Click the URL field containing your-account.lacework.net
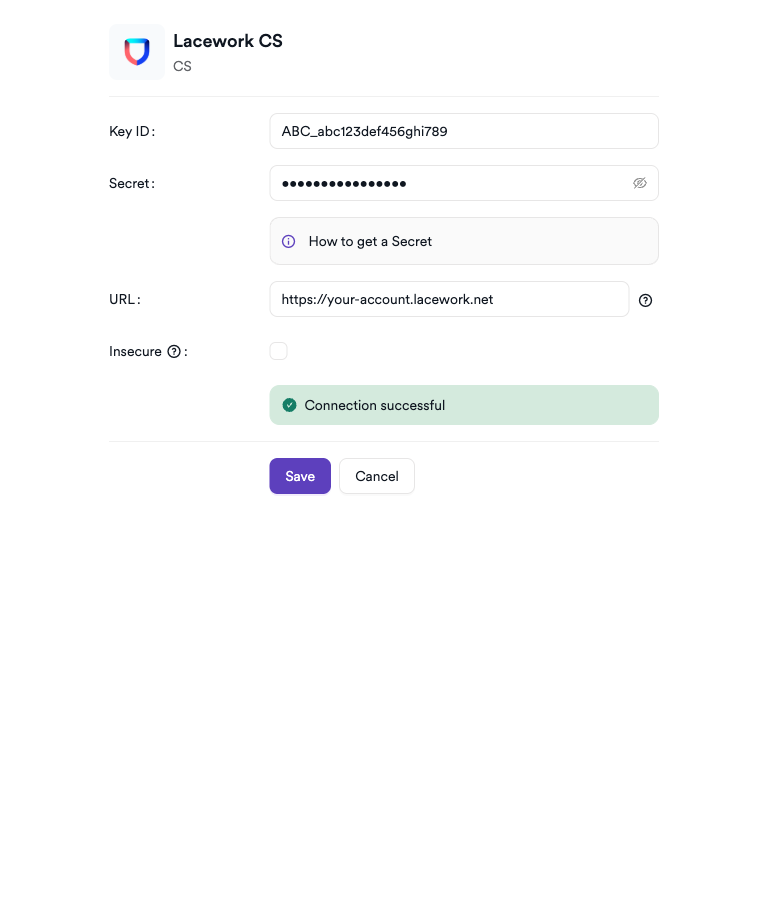The image size is (768, 900). (x=449, y=299)
